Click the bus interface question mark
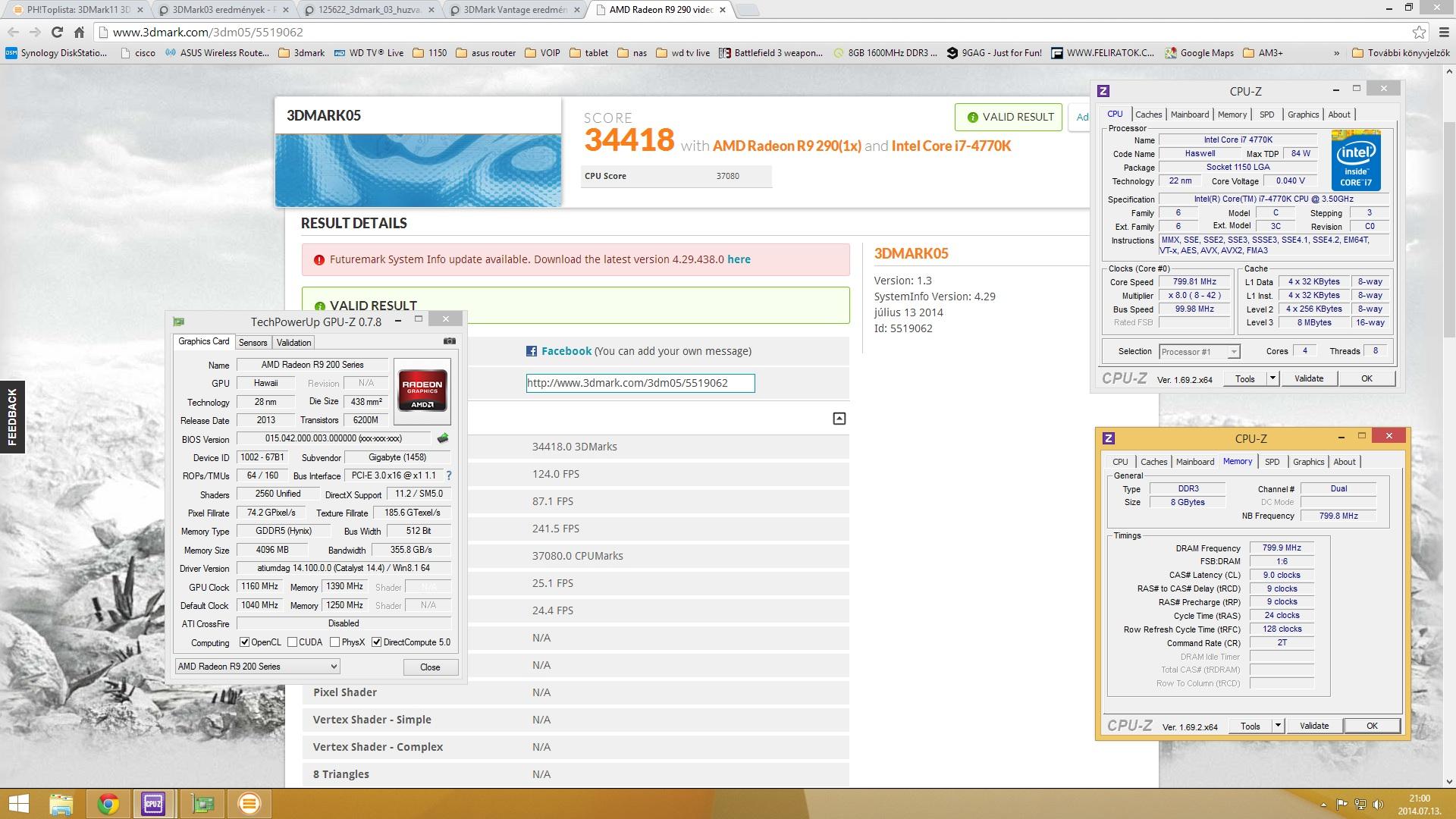This screenshot has height=819, width=1456. click(449, 475)
